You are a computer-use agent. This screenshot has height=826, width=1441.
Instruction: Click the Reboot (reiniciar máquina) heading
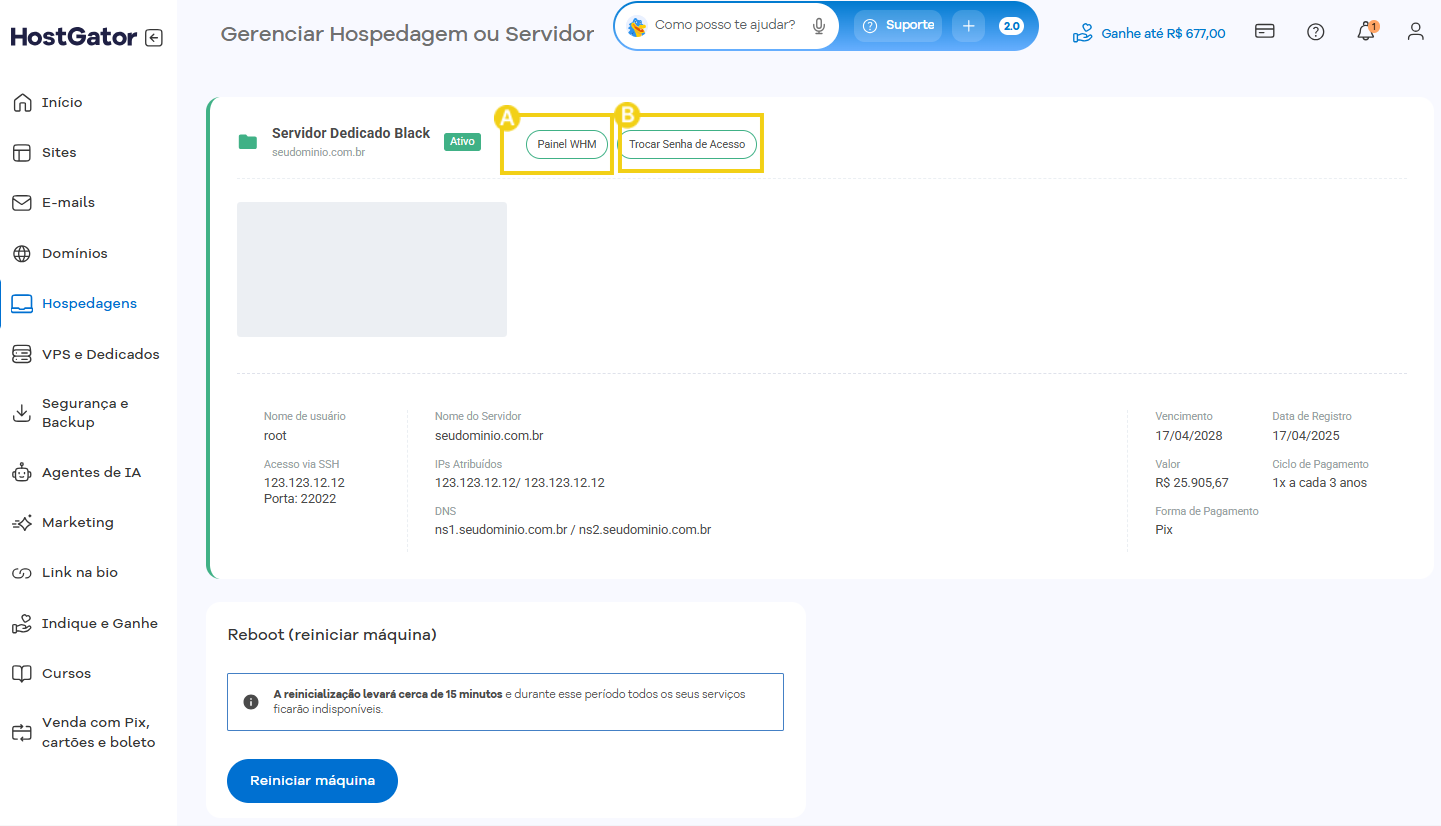(332, 635)
